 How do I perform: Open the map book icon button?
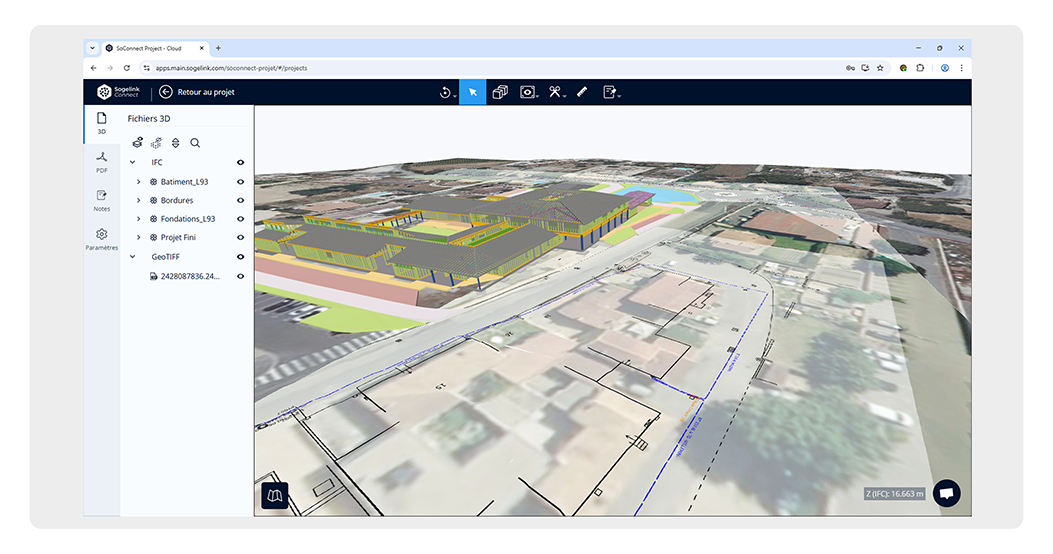(x=274, y=495)
